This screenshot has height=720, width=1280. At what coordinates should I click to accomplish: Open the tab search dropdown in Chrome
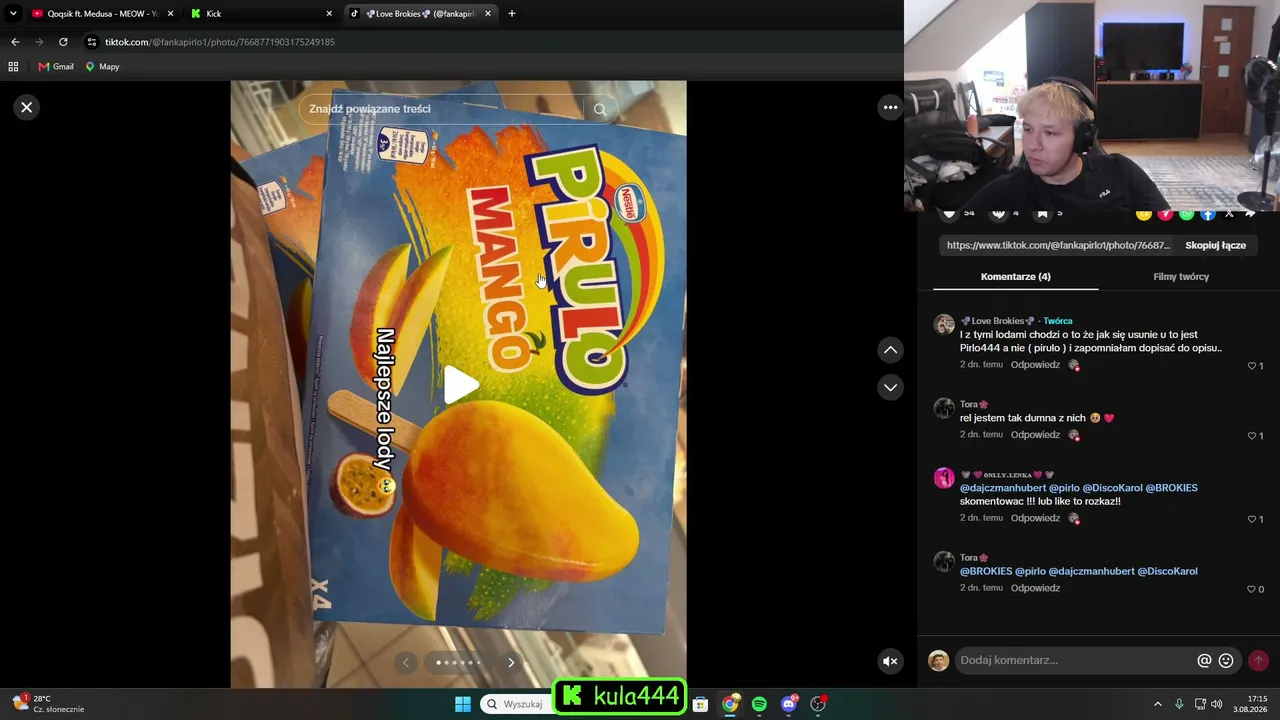pos(13,14)
